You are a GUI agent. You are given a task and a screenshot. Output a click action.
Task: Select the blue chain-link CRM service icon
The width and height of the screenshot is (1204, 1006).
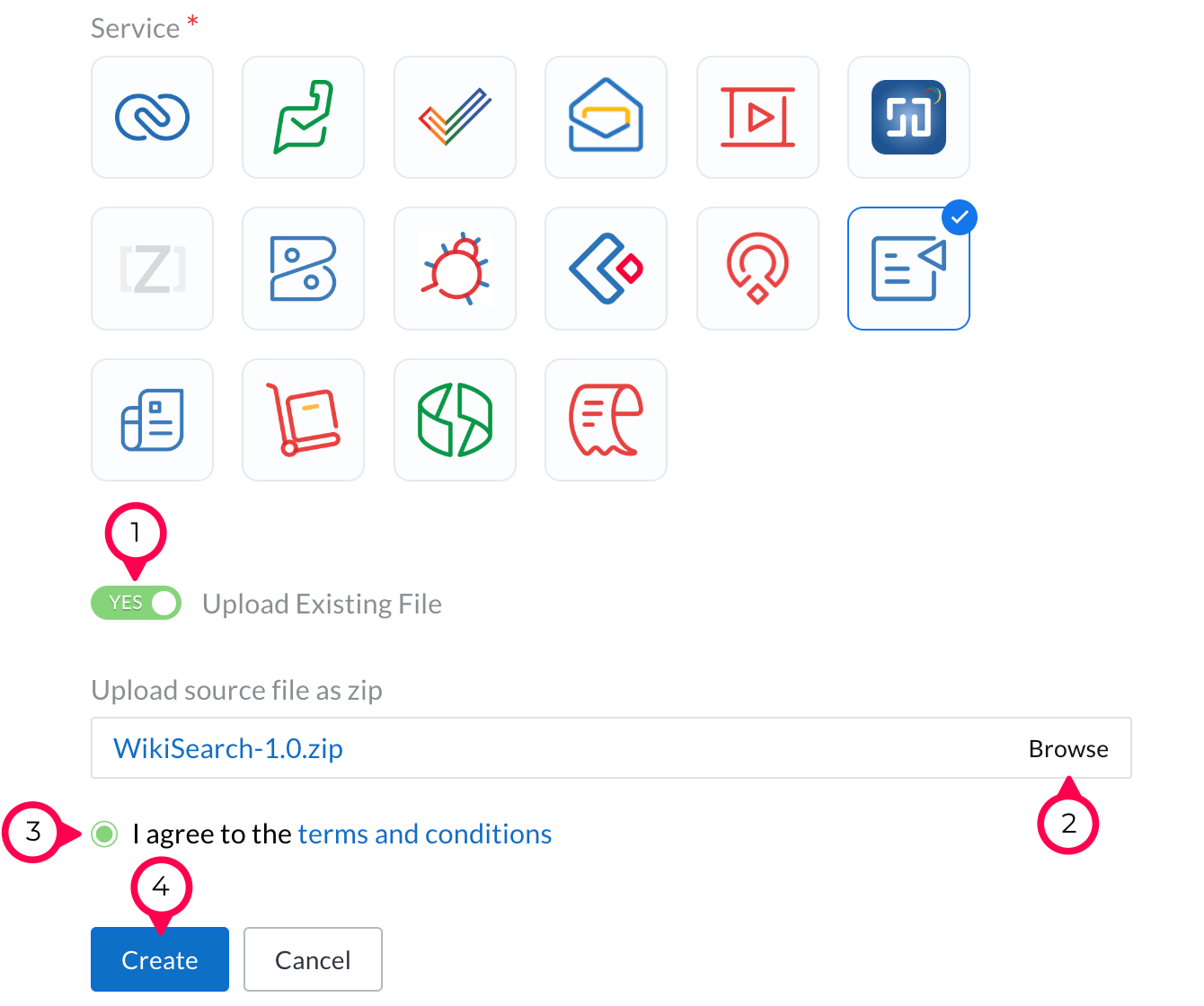tap(152, 118)
